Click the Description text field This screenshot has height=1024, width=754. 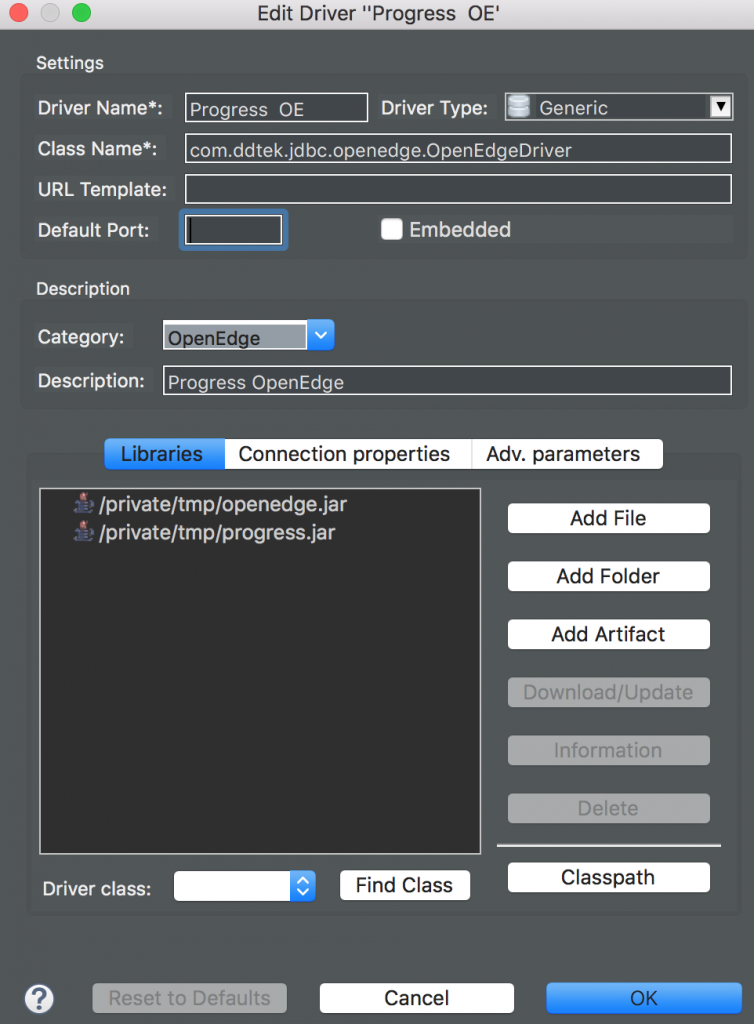coord(447,381)
